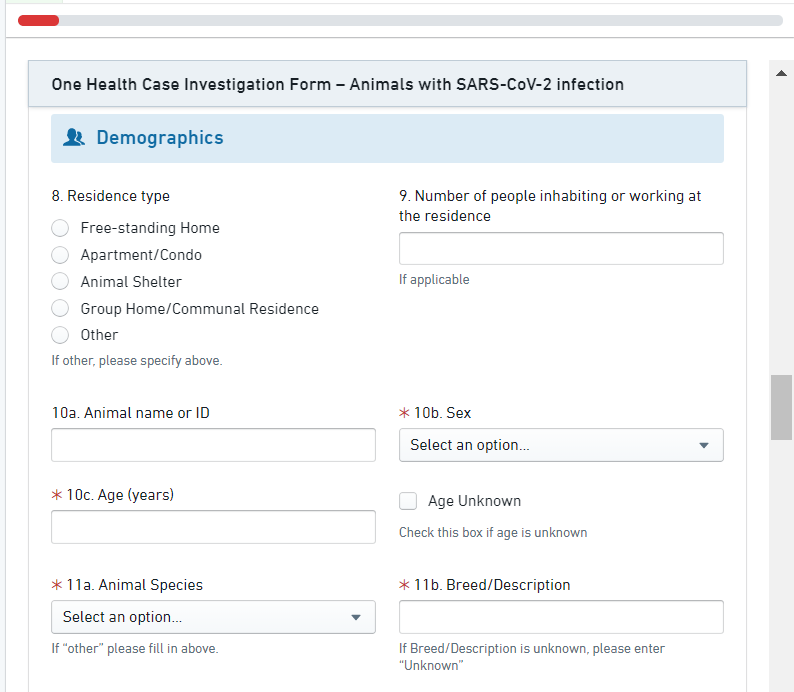Click the Age (years) input field
This screenshot has height=692, width=794.
pyautogui.click(x=213, y=527)
